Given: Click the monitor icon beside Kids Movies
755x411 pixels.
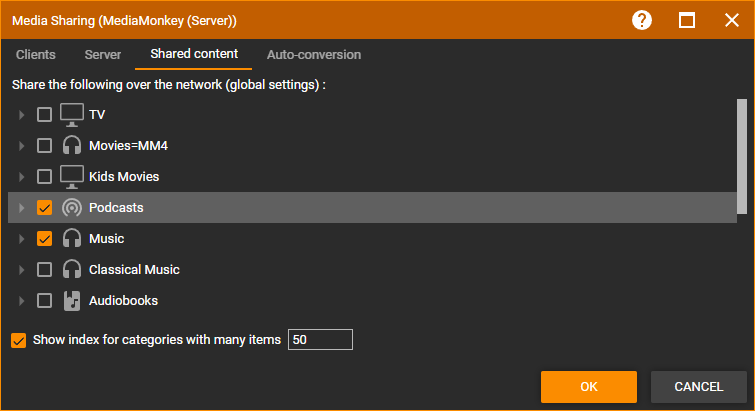Looking at the screenshot, I should click(x=72, y=177).
